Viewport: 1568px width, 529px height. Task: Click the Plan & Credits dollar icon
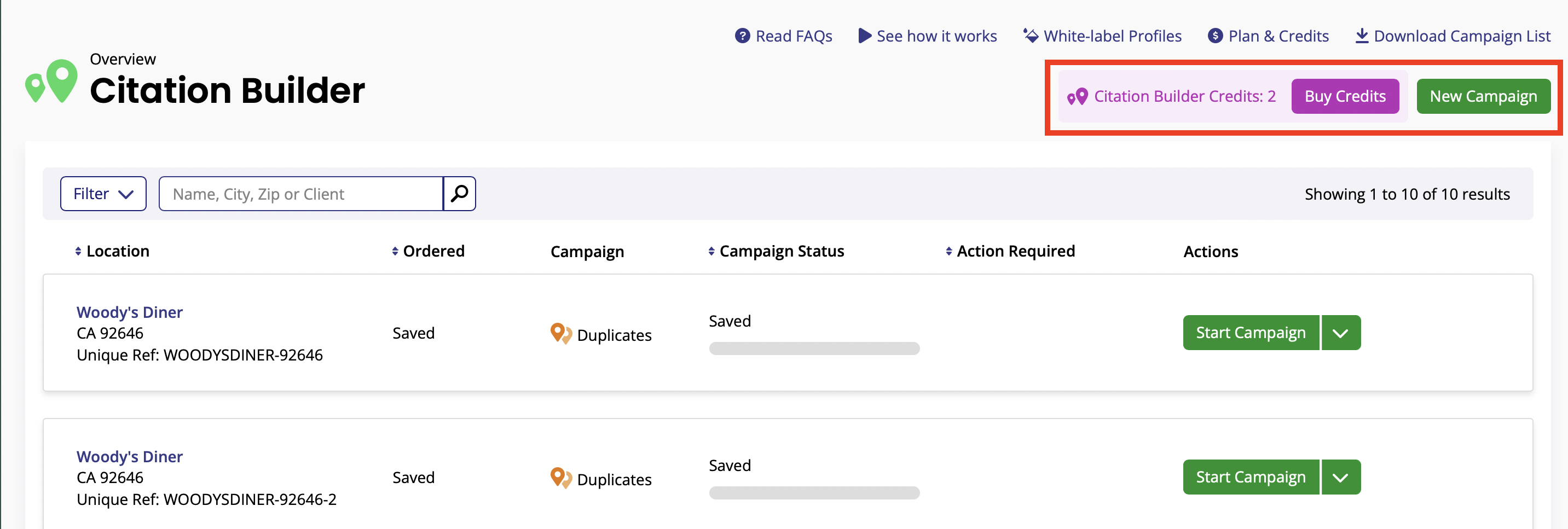pyautogui.click(x=1215, y=36)
